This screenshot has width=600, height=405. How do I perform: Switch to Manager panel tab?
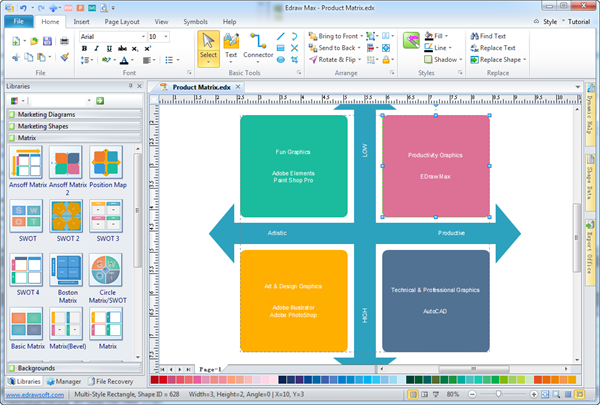click(64, 381)
